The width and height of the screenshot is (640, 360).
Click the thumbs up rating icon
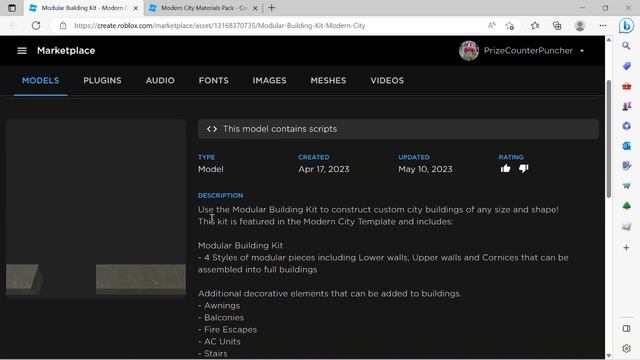[505, 169]
